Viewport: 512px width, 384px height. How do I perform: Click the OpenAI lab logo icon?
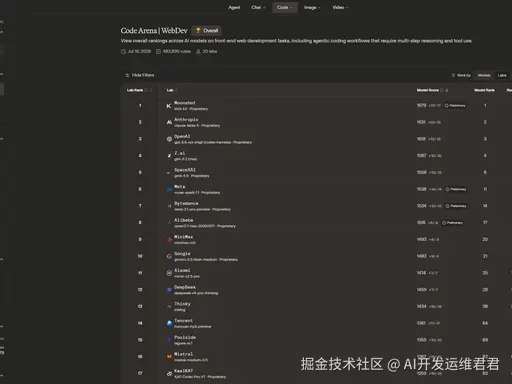coord(169,139)
